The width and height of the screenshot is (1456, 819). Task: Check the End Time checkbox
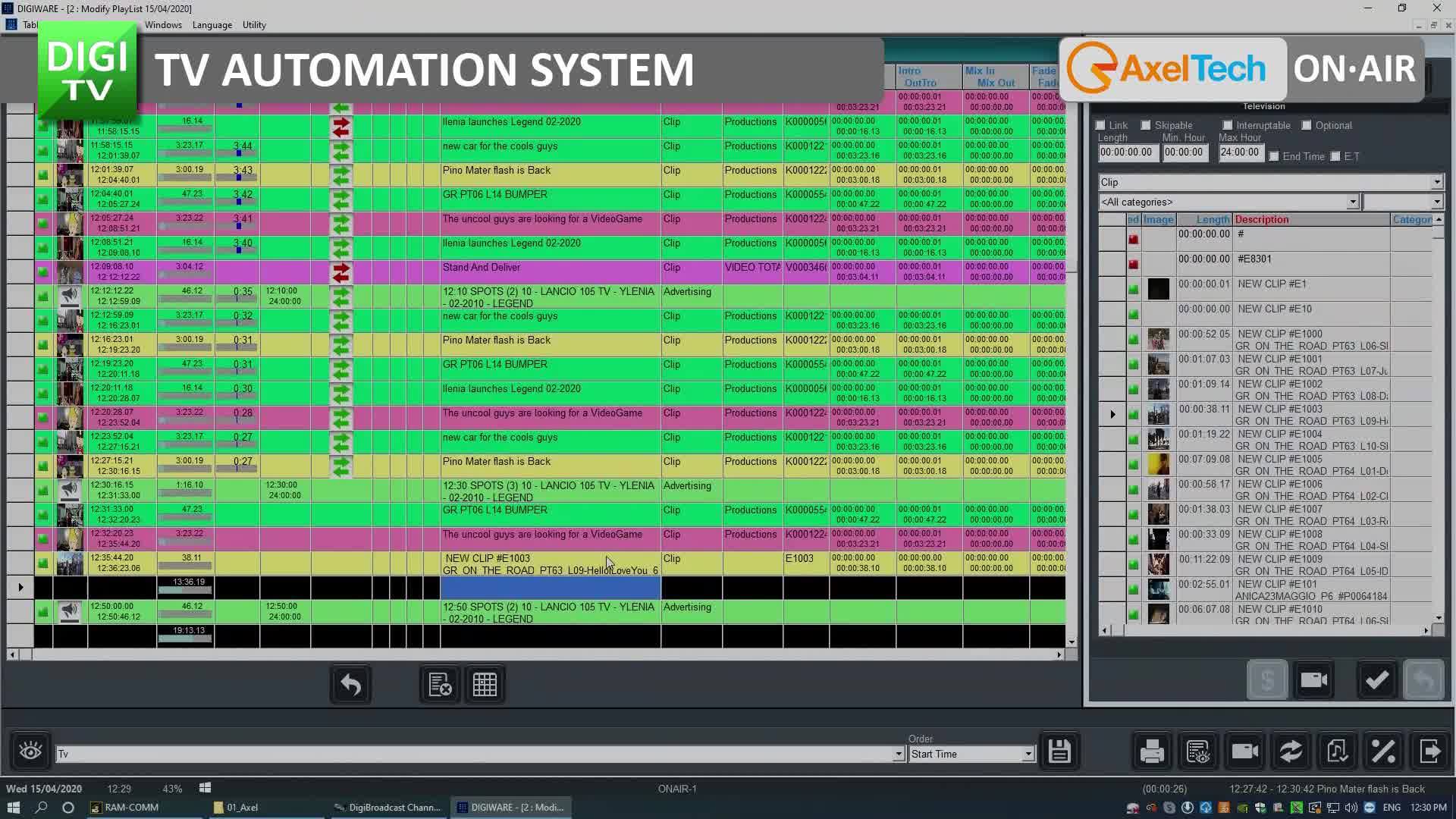(1274, 156)
